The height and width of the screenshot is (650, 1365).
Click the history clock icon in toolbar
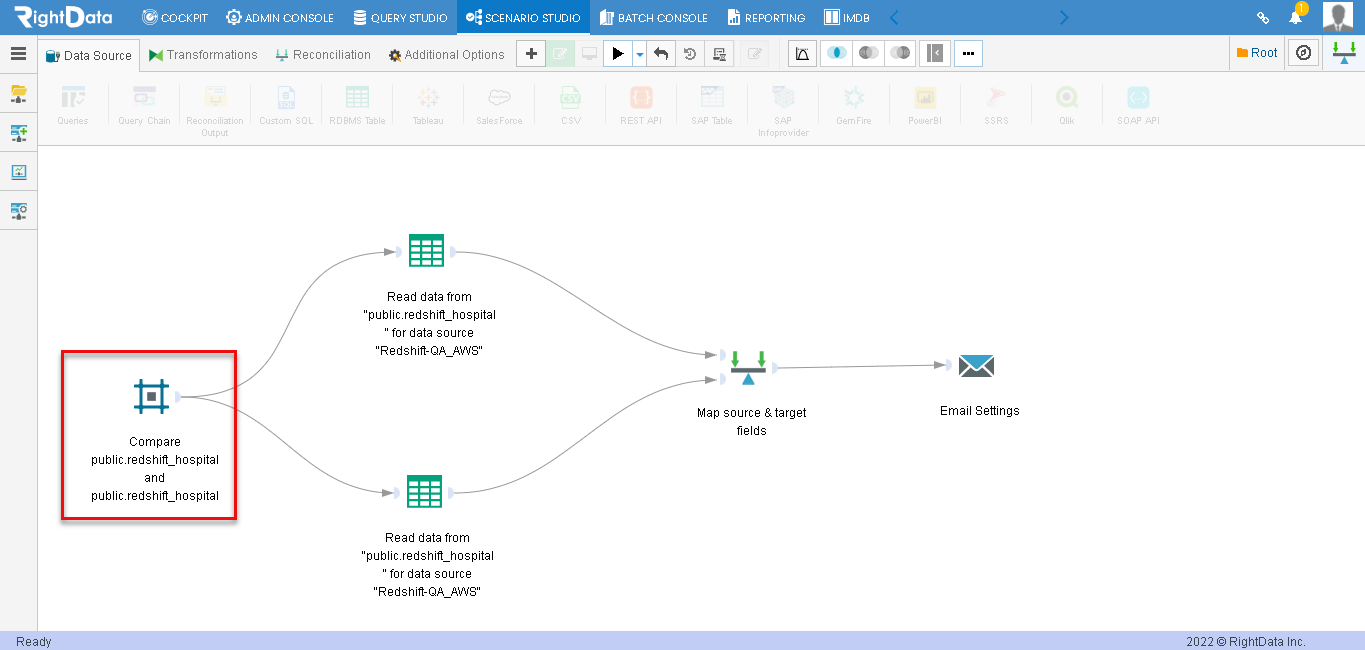pyautogui.click(x=690, y=54)
